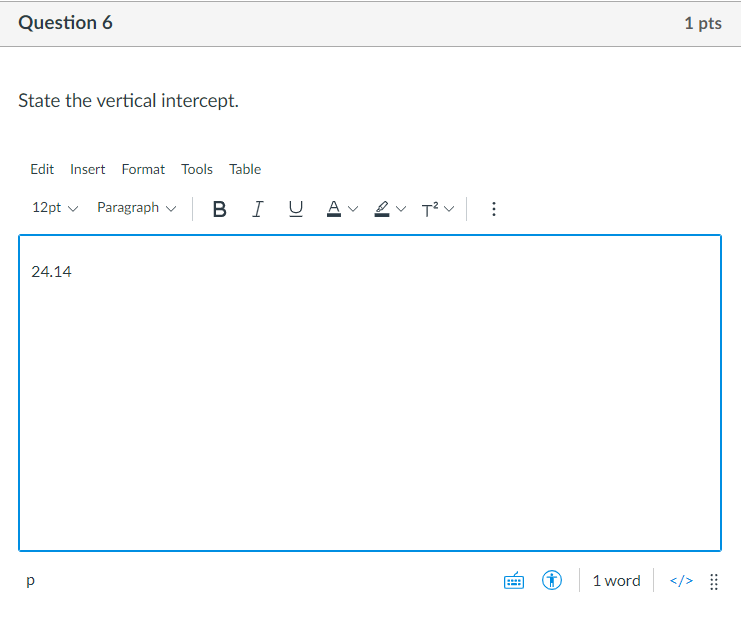Click the 1 pts label
The height and width of the screenshot is (622, 741).
coord(703,23)
